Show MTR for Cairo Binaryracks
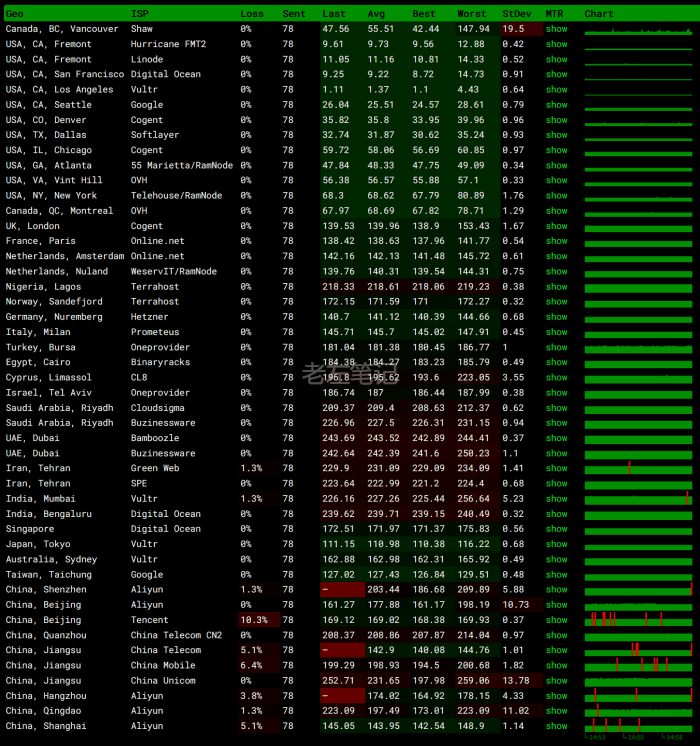The image size is (700, 746). tap(556, 362)
